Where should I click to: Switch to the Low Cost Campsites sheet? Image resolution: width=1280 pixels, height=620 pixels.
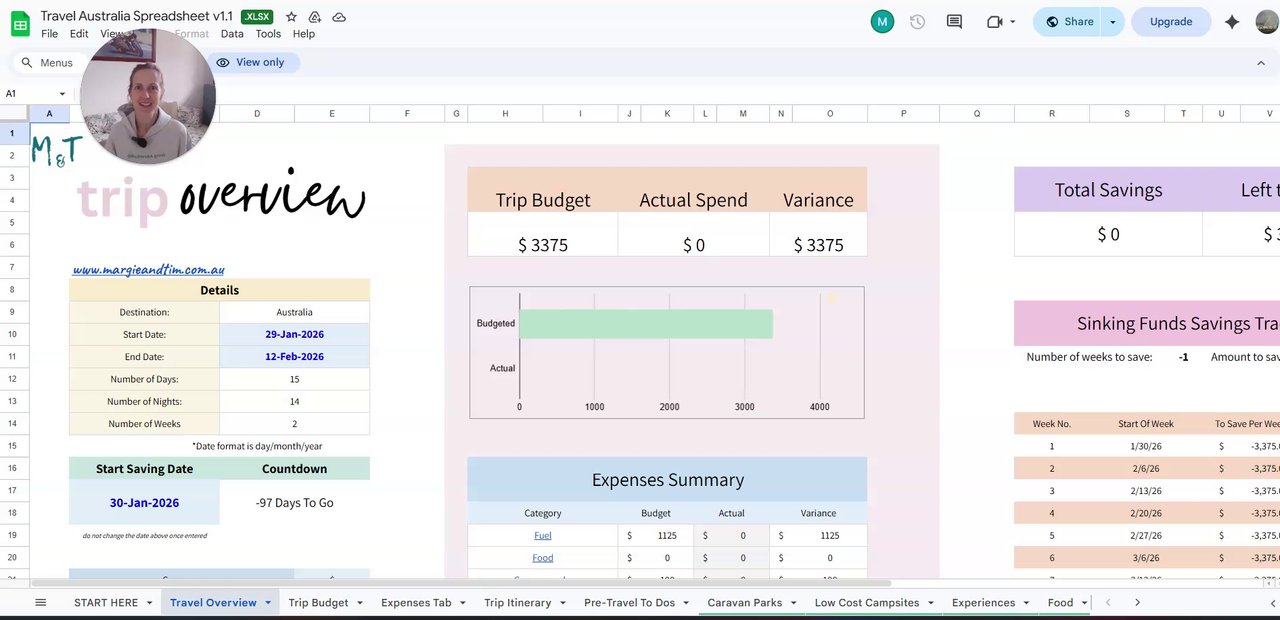866,603
